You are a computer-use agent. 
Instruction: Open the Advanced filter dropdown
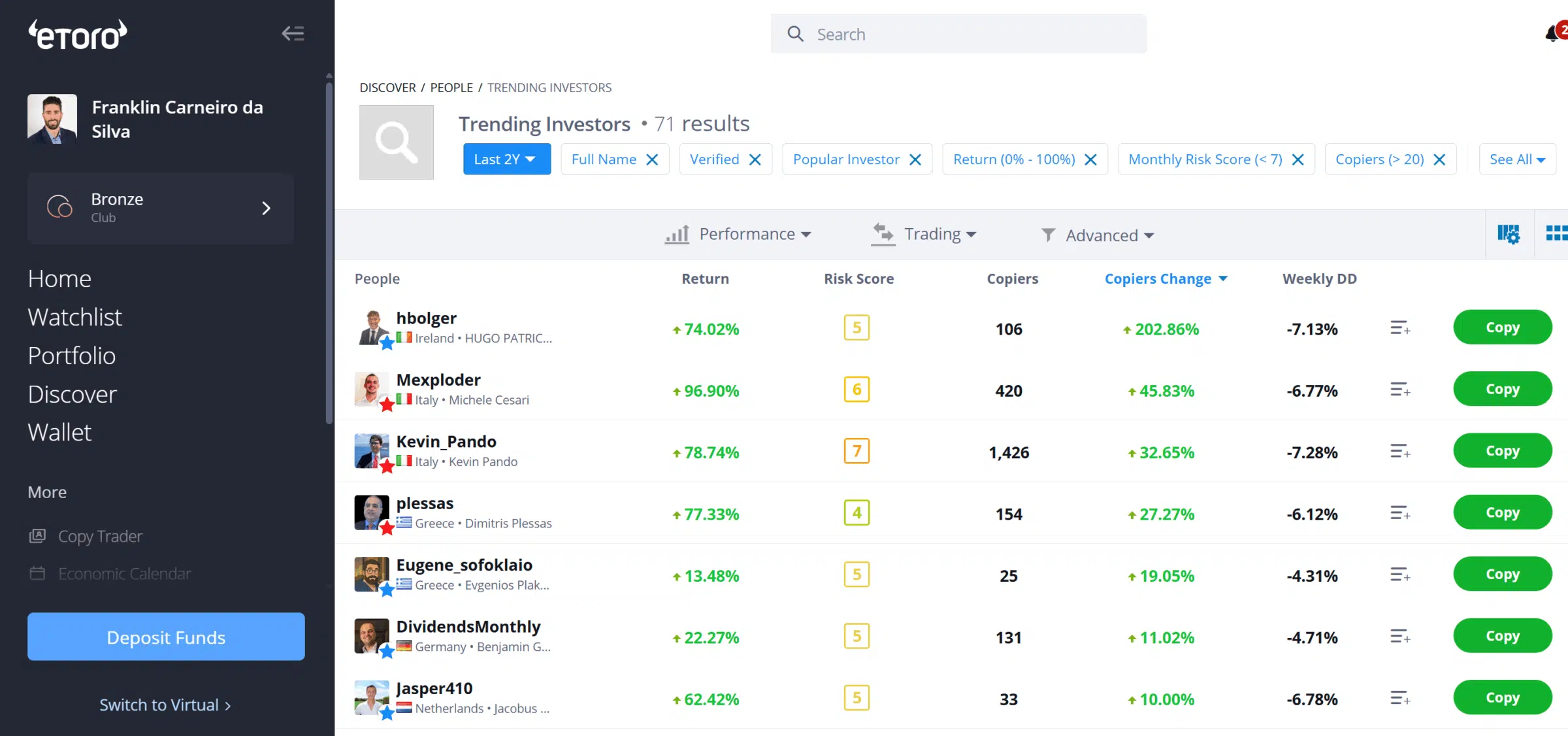click(x=1098, y=235)
